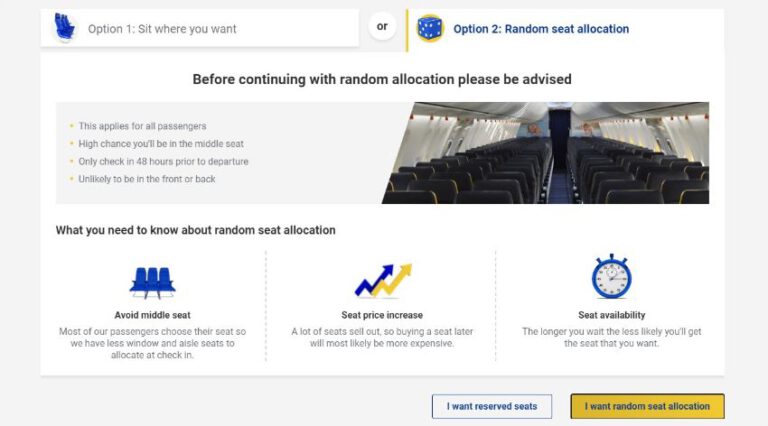This screenshot has width=768, height=426.
Task: Click the blue stopwatch icon
Action: point(611,276)
